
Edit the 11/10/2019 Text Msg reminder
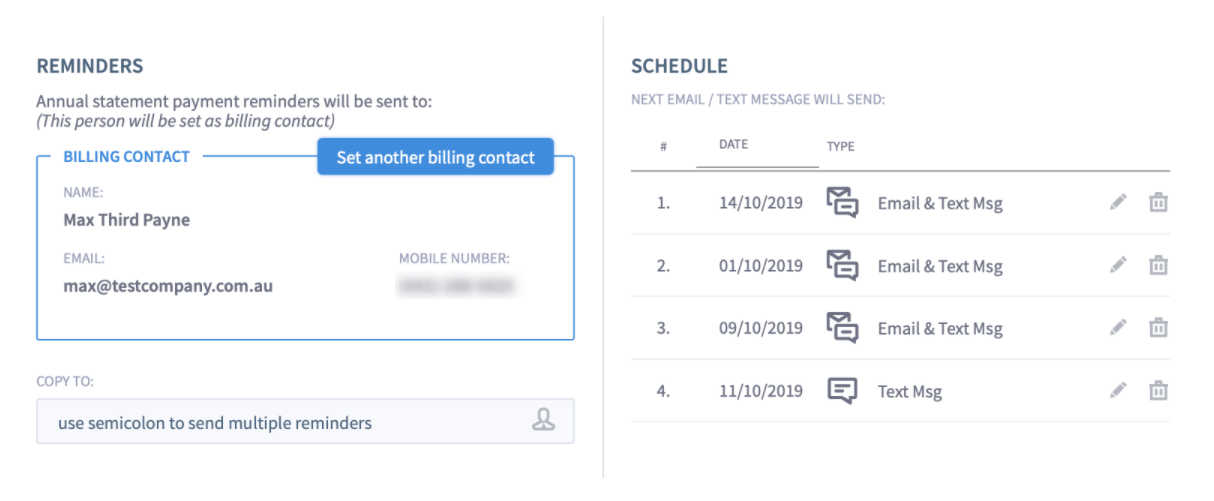(x=1118, y=390)
